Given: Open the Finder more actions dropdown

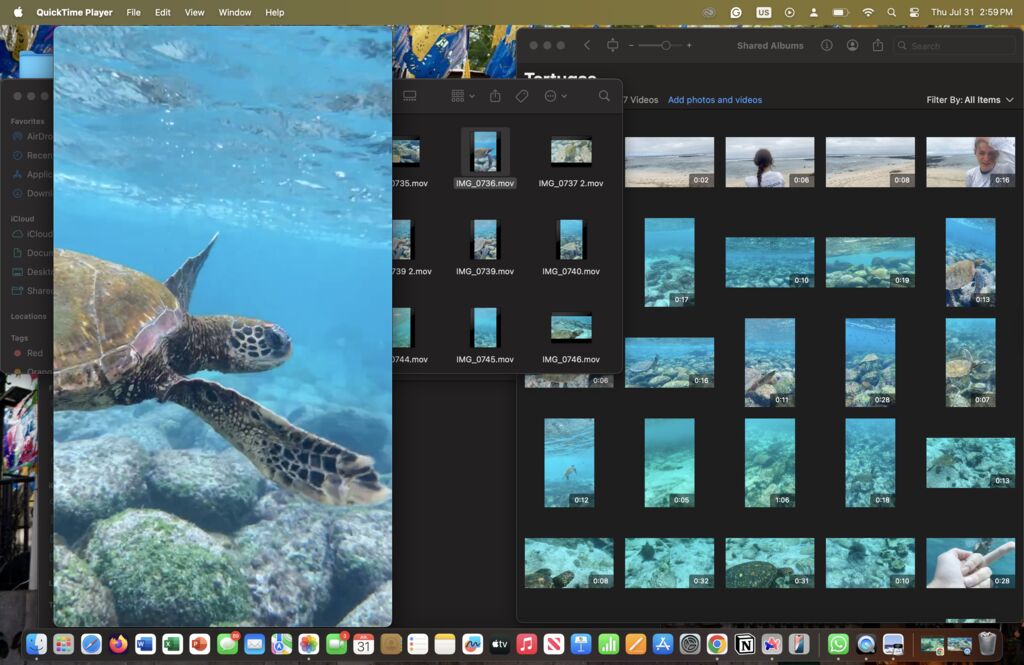Looking at the screenshot, I should coord(555,96).
